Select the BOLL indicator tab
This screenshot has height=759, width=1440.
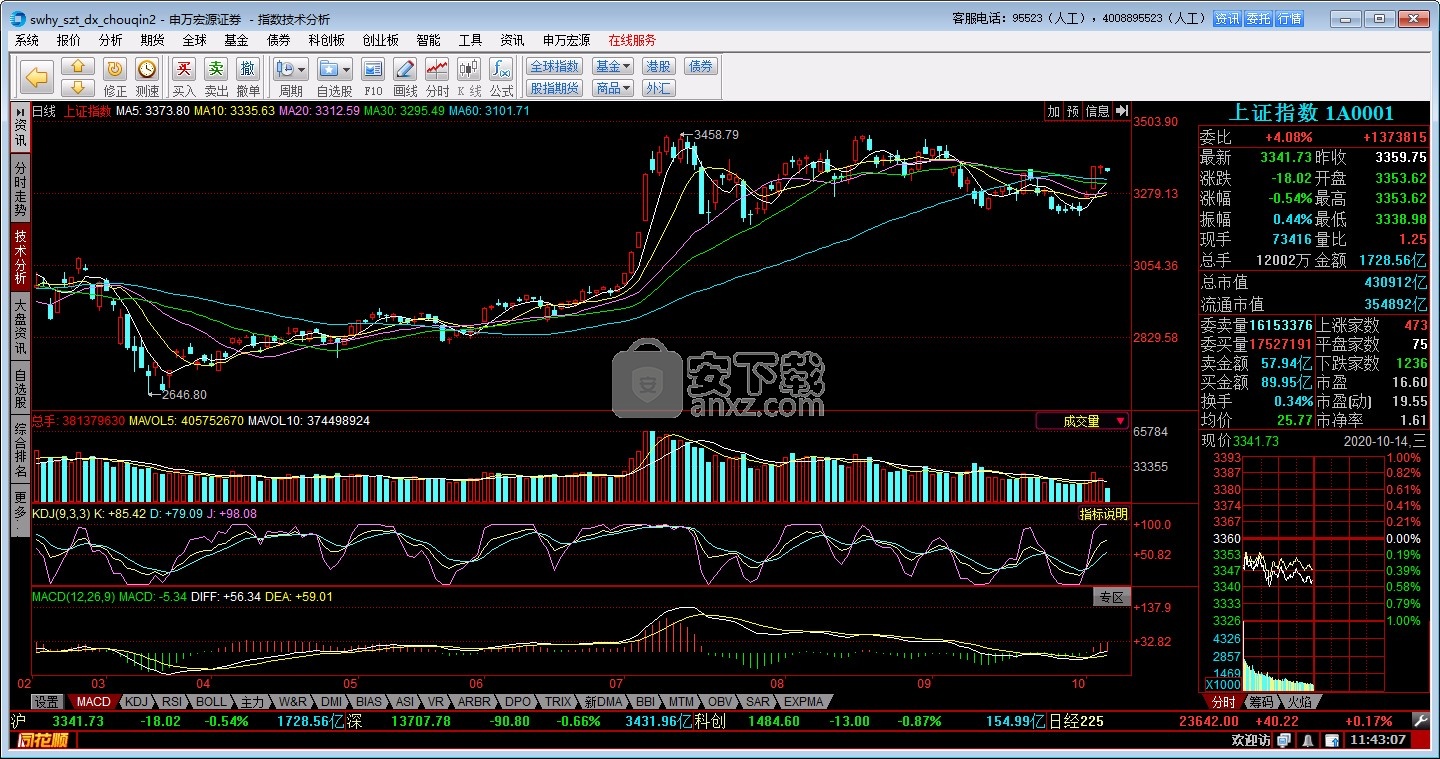click(x=211, y=702)
